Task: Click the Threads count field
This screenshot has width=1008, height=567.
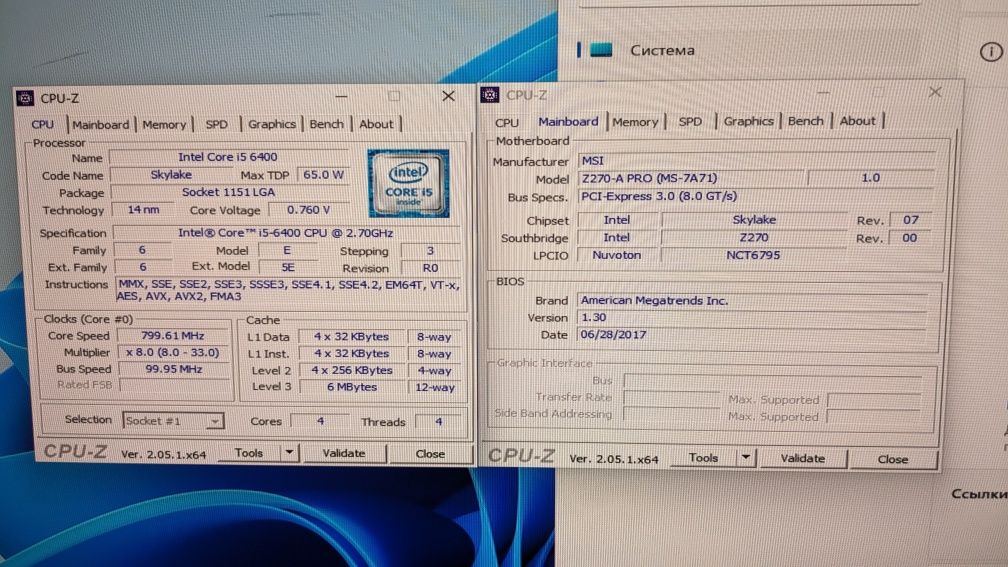Action: [438, 422]
